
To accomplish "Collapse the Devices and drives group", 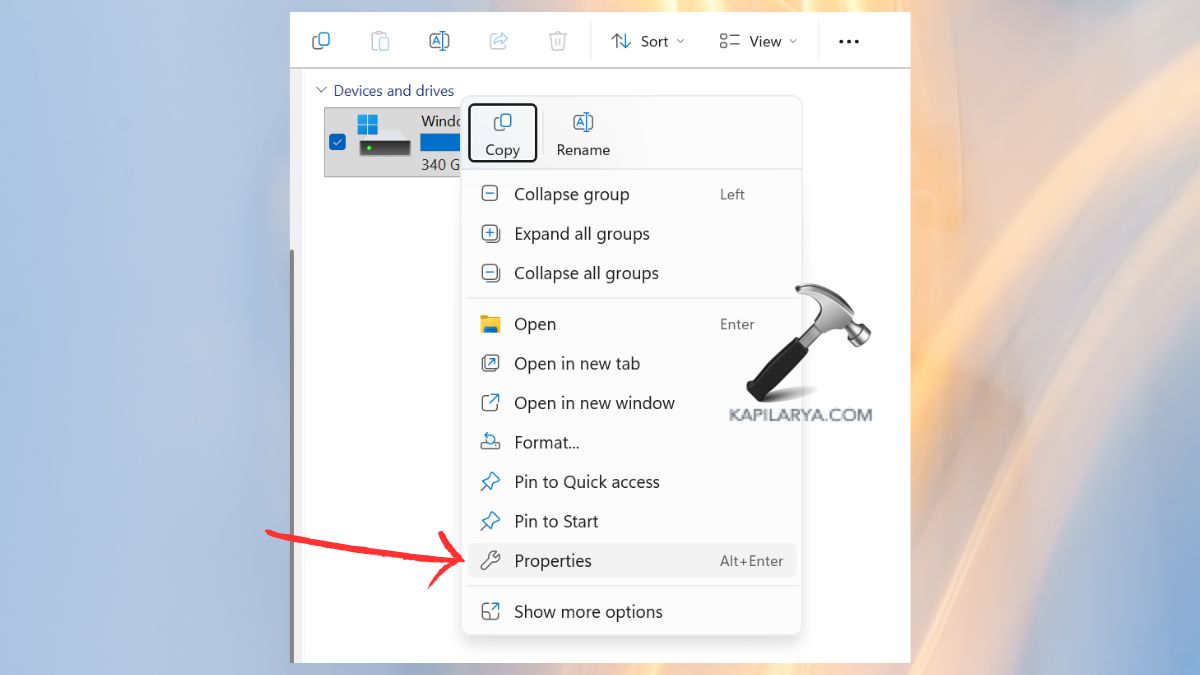I will (x=321, y=91).
